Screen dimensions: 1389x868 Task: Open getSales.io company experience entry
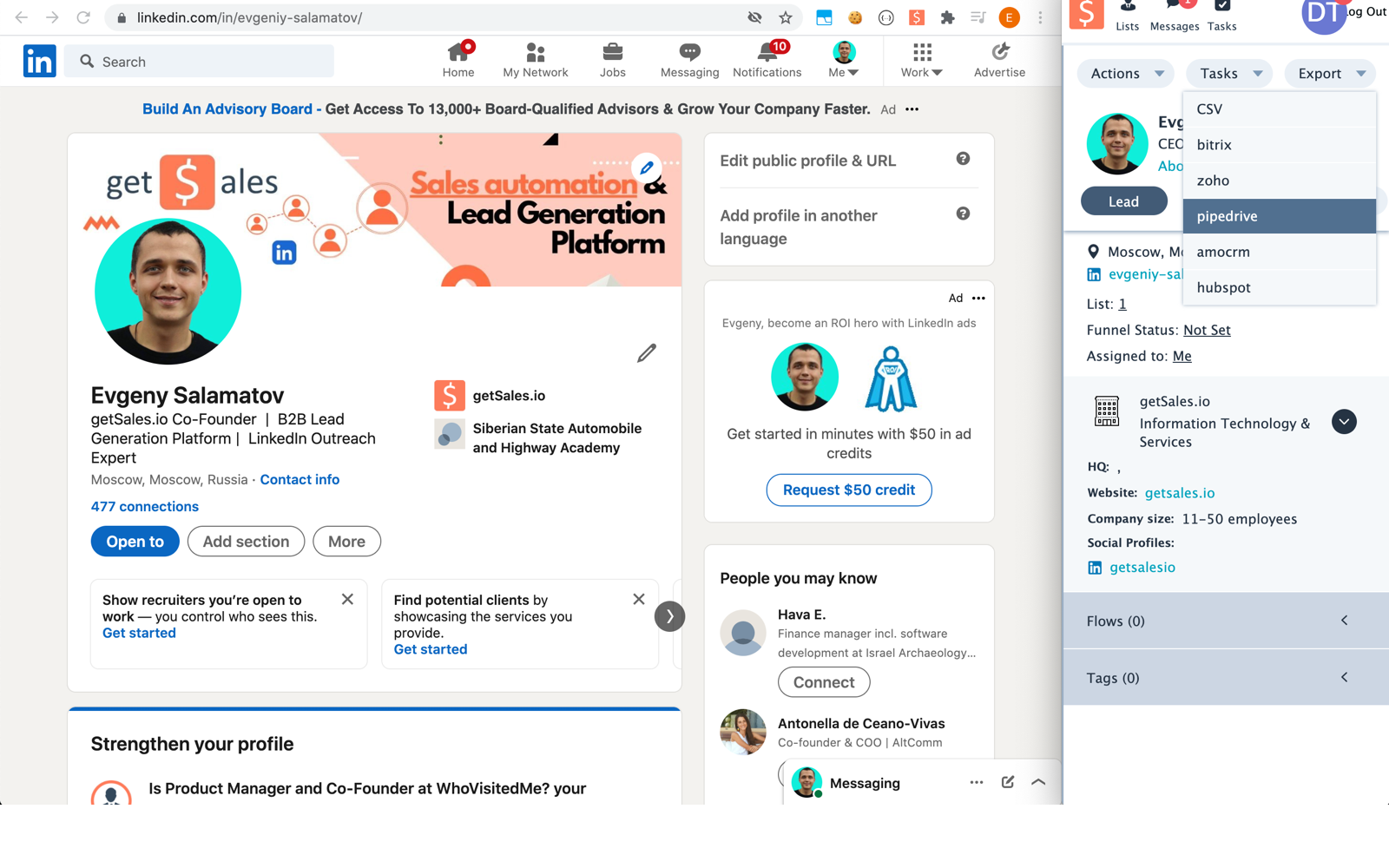pyautogui.click(x=490, y=395)
